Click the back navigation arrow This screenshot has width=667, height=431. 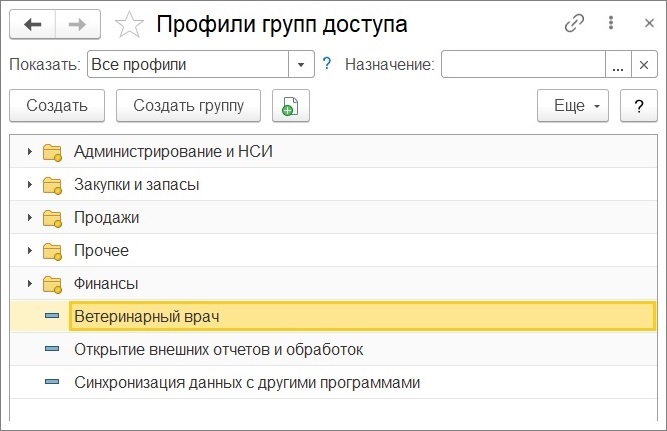click(x=33, y=25)
